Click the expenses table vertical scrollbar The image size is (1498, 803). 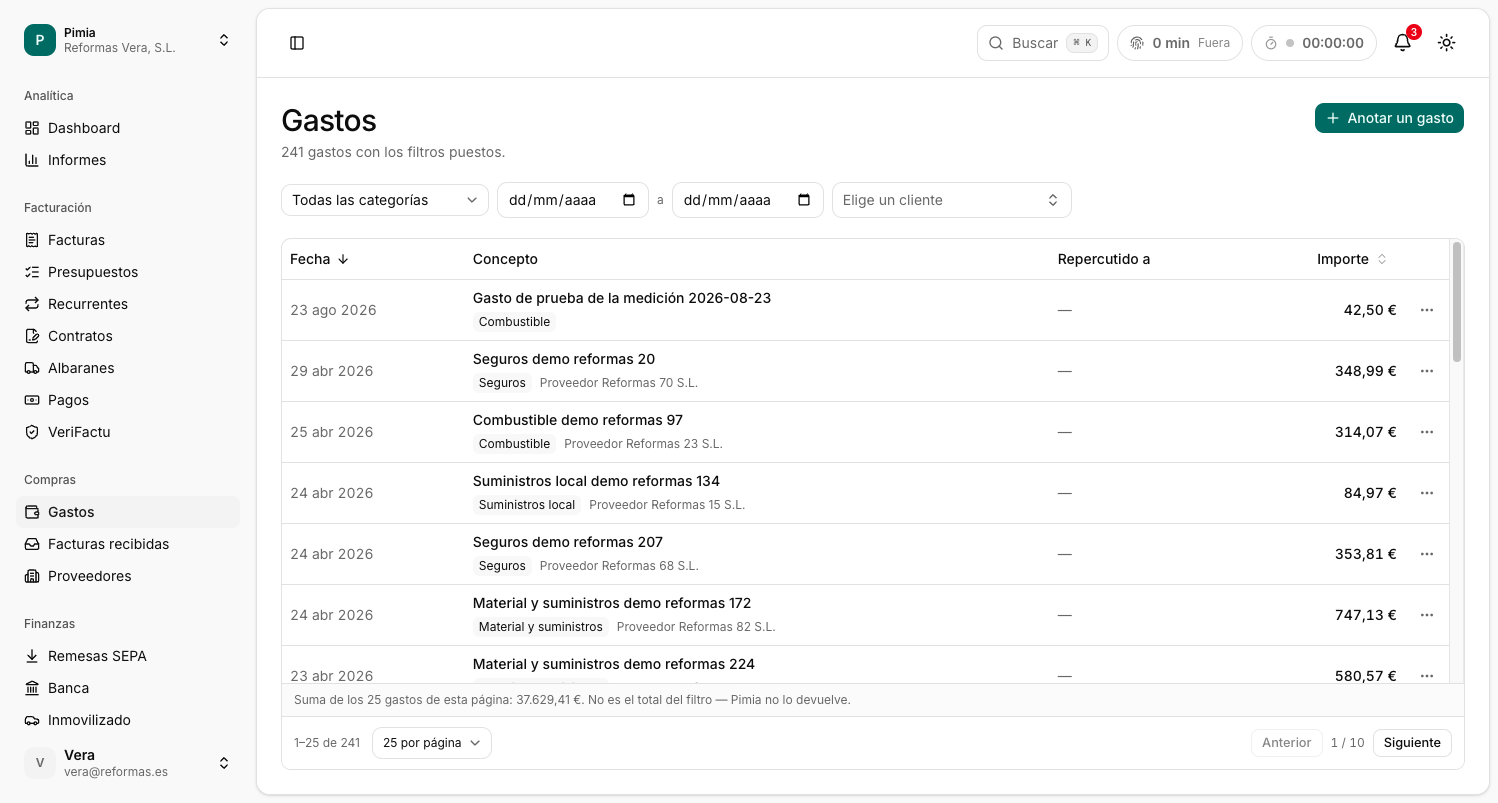point(1457,302)
